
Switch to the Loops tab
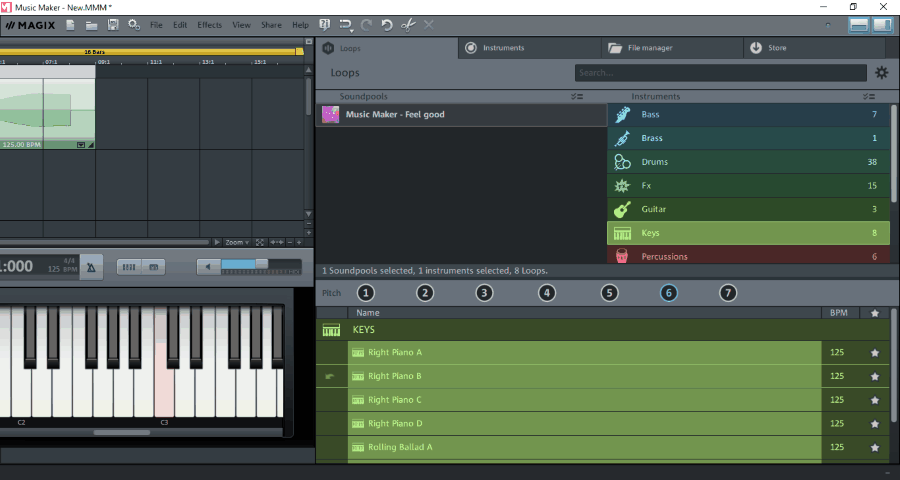(387, 48)
